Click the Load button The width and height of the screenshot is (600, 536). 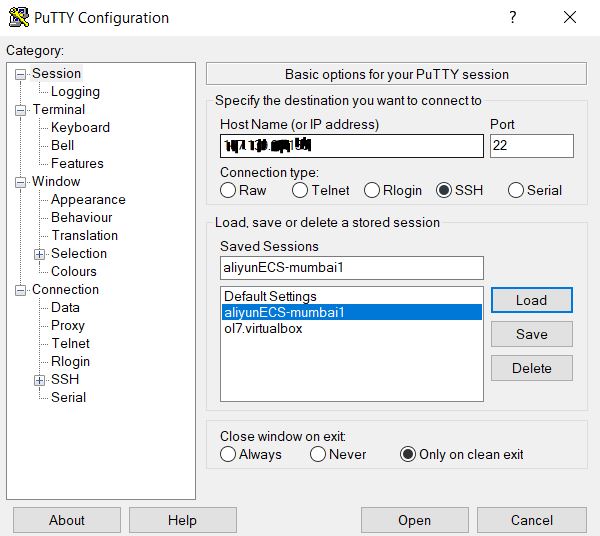pyautogui.click(x=532, y=300)
